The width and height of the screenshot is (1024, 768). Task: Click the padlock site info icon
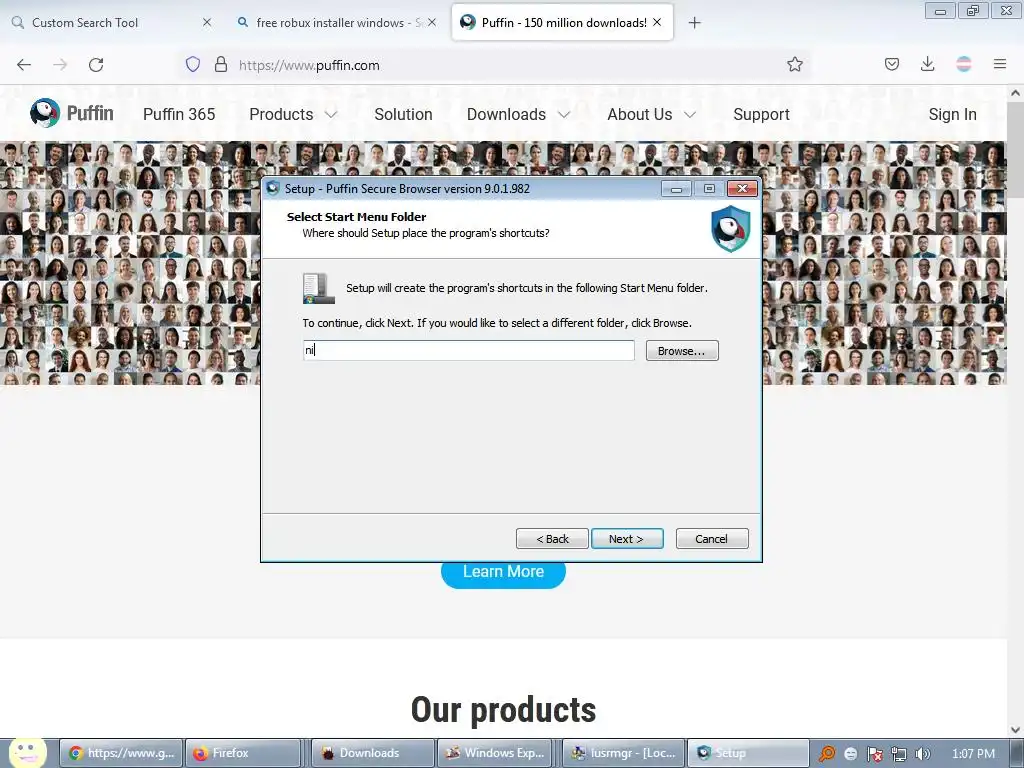[x=221, y=65]
